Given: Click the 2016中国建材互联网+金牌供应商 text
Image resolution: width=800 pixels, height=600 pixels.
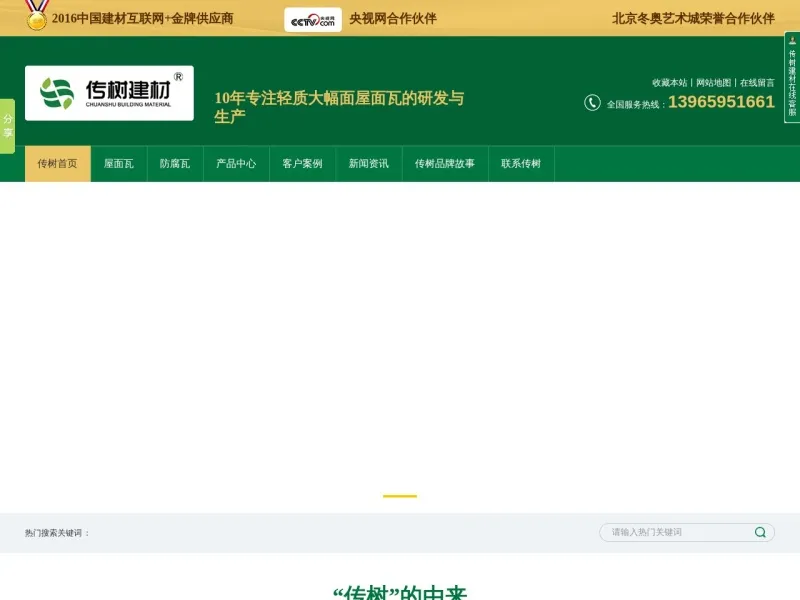Looking at the screenshot, I should (x=142, y=19).
